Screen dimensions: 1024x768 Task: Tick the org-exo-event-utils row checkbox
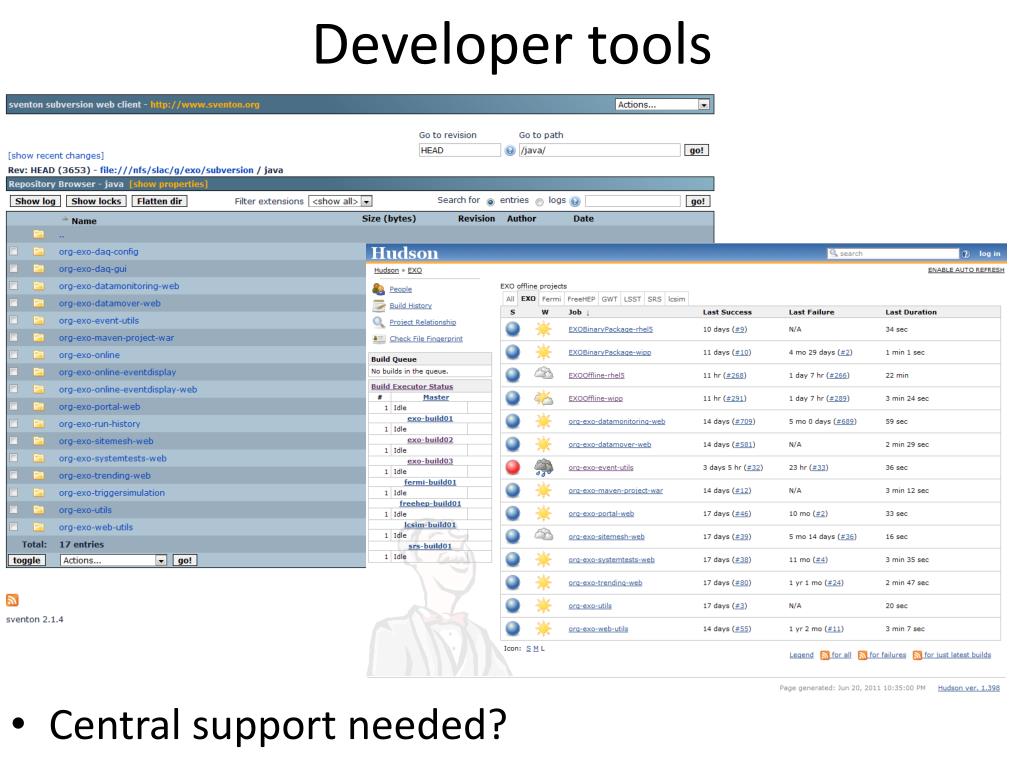13,320
